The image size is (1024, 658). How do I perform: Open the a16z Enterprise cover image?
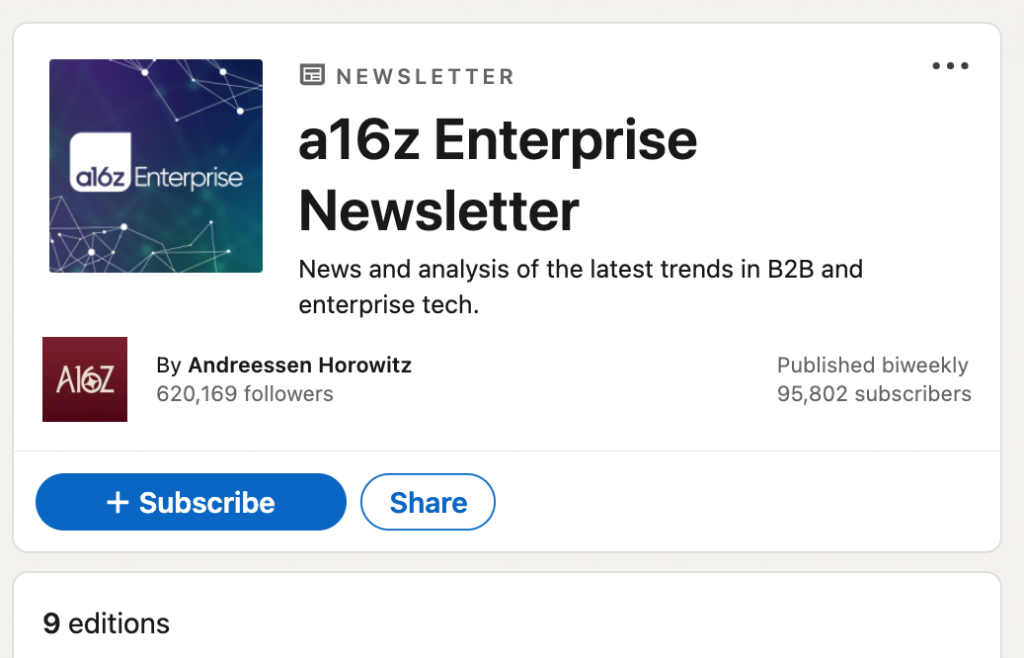pyautogui.click(x=155, y=166)
